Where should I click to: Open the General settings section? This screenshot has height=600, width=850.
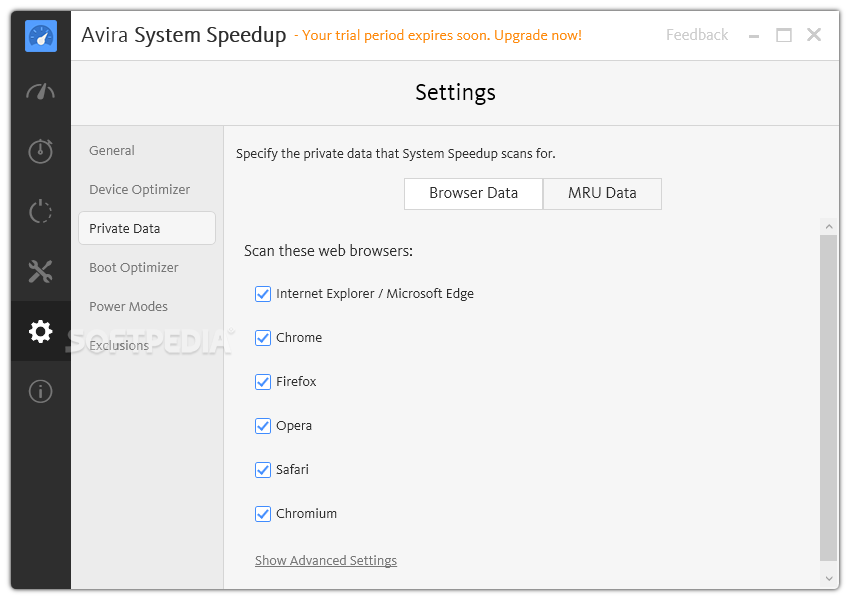[x=112, y=150]
